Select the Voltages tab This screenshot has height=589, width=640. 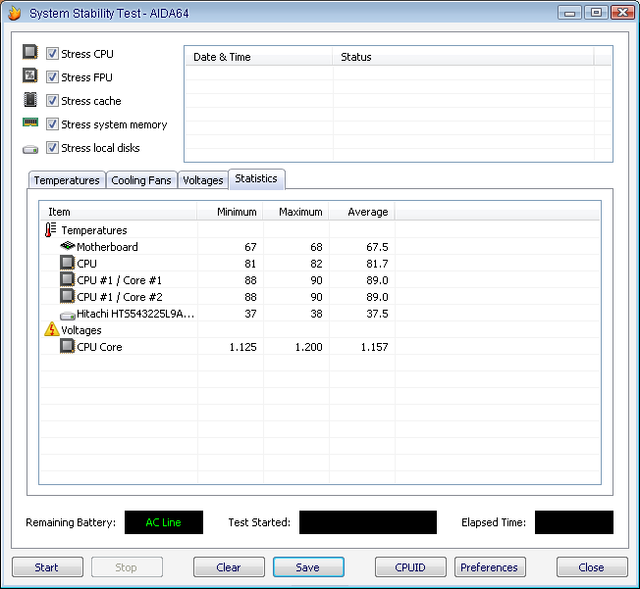click(x=203, y=180)
